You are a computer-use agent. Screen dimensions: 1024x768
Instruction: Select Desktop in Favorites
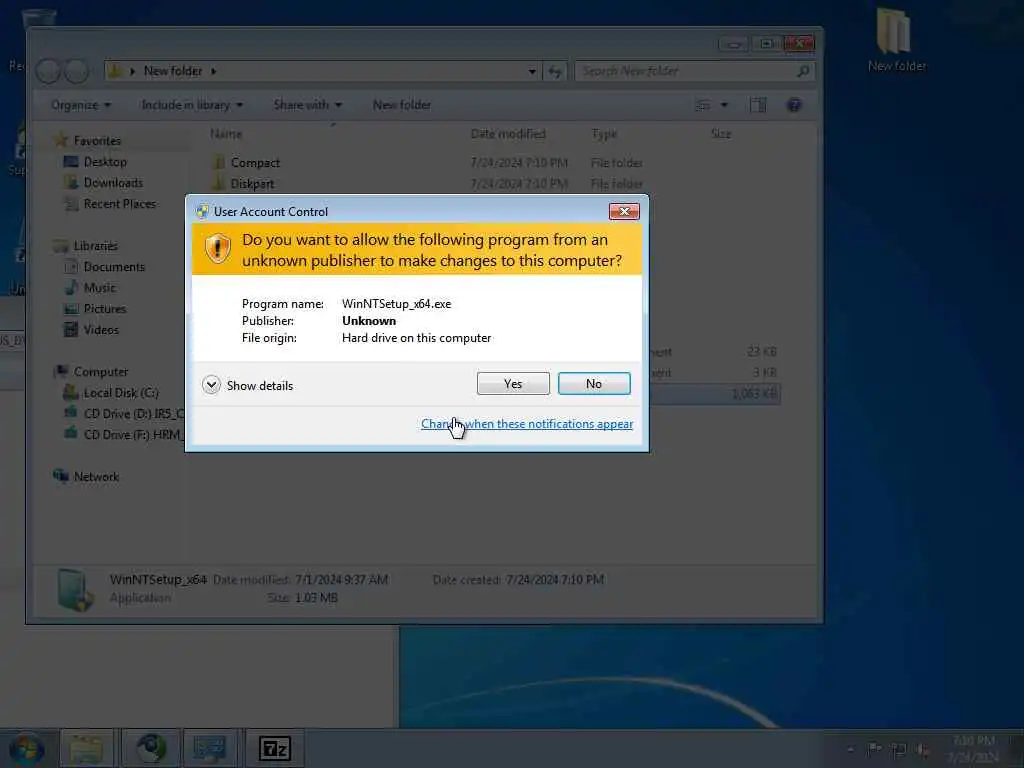(x=104, y=162)
